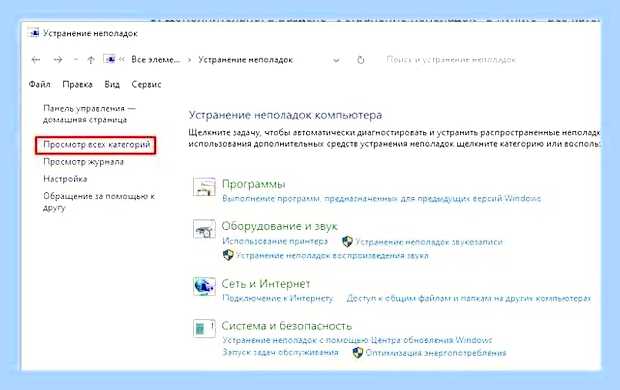Image resolution: width=620 pixels, height=390 pixels.
Task: Open Панель управления домашняя страница
Action: 89,114
